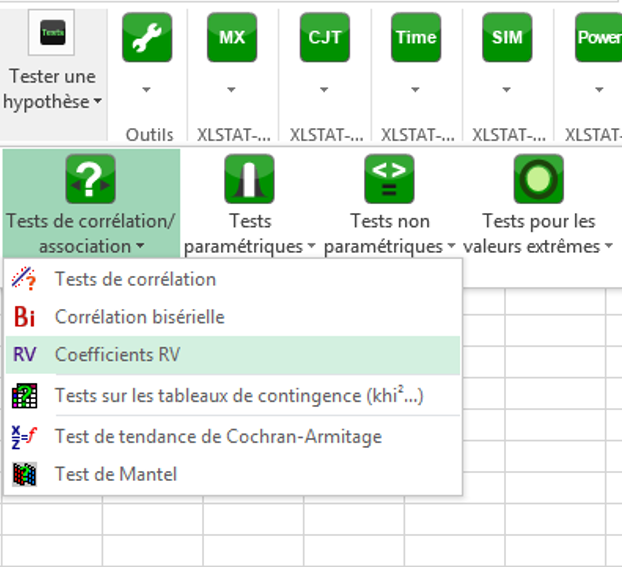This screenshot has width=622, height=567.
Task: Click the Test de Mantel cube icon
Action: 24,474
